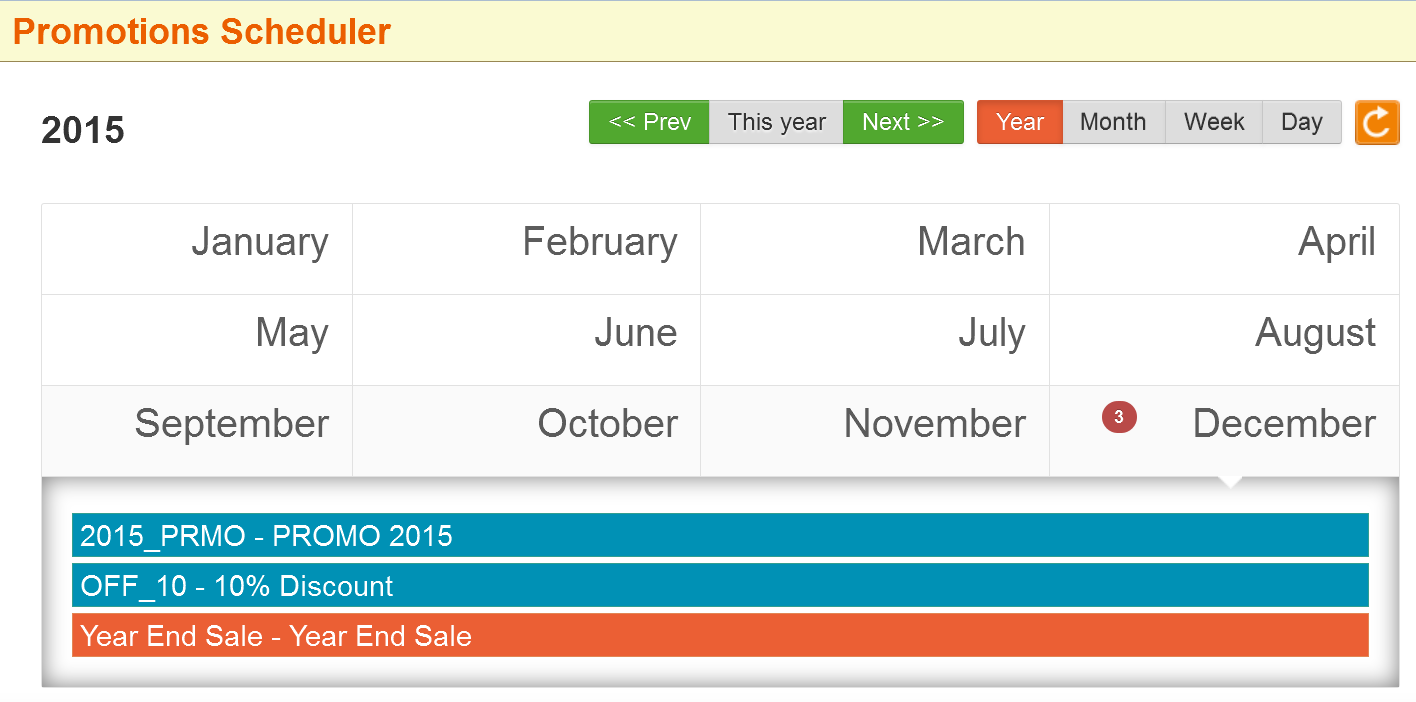Screen dimensions: 1416x702
Task: Open the Year End Sale promotion
Action: (x=720, y=635)
